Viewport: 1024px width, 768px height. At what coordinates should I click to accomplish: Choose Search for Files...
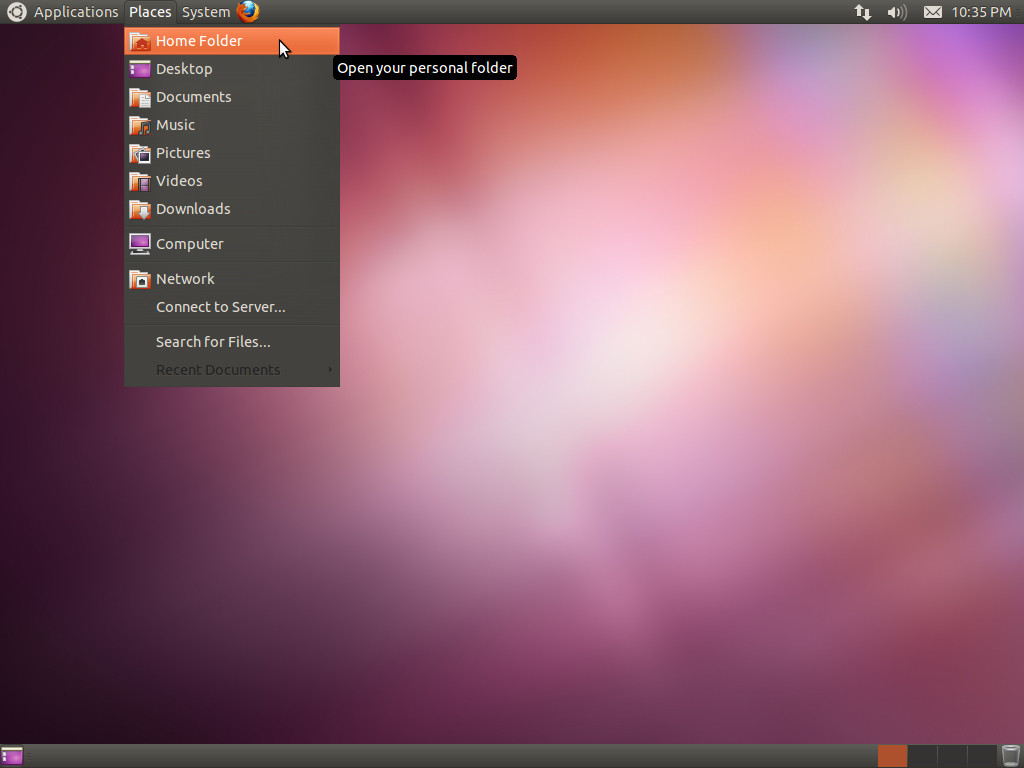coord(232,342)
